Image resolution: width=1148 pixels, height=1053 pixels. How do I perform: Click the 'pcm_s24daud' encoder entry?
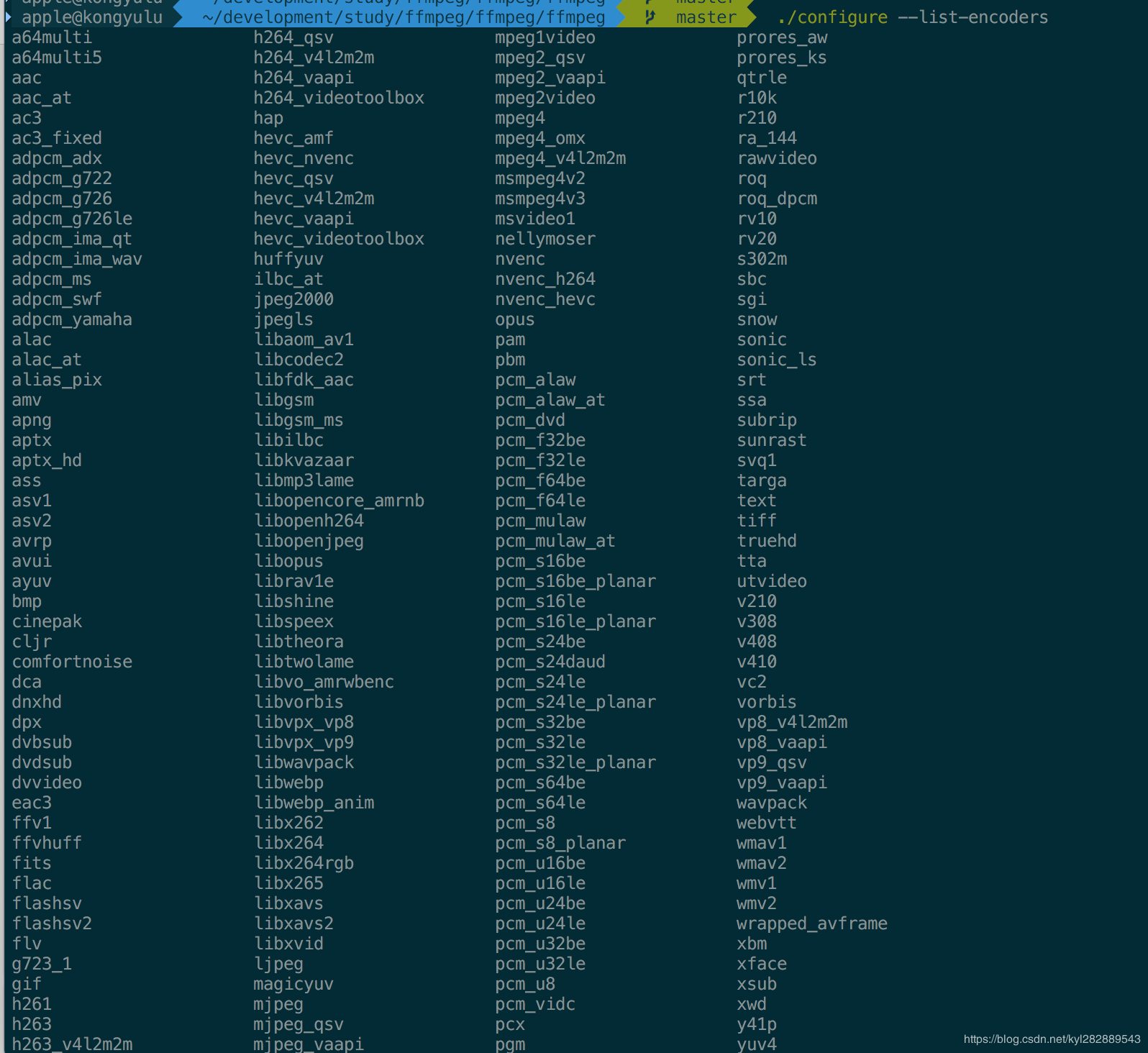pyautogui.click(x=550, y=662)
